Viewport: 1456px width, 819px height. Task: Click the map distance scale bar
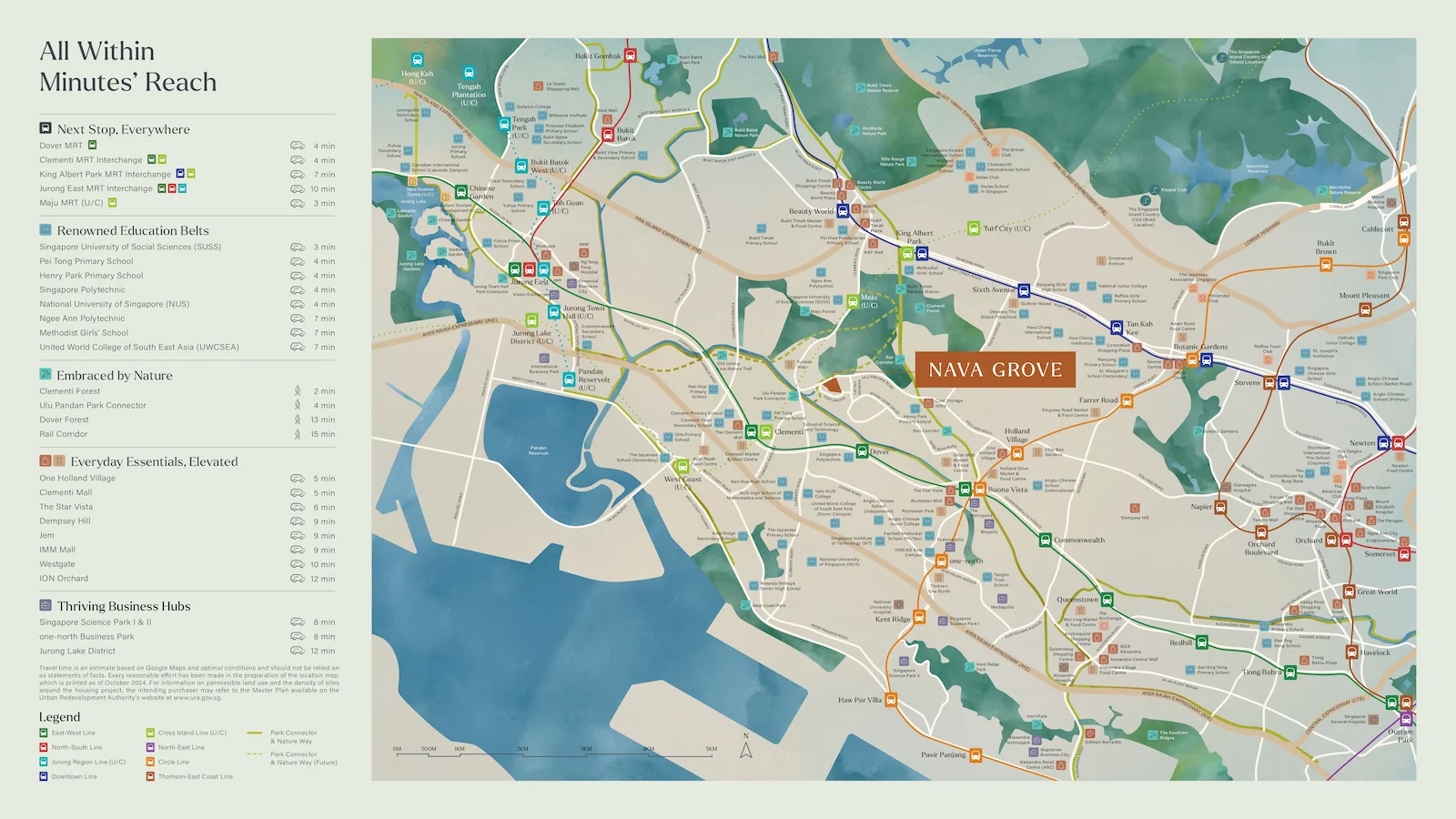(555, 752)
